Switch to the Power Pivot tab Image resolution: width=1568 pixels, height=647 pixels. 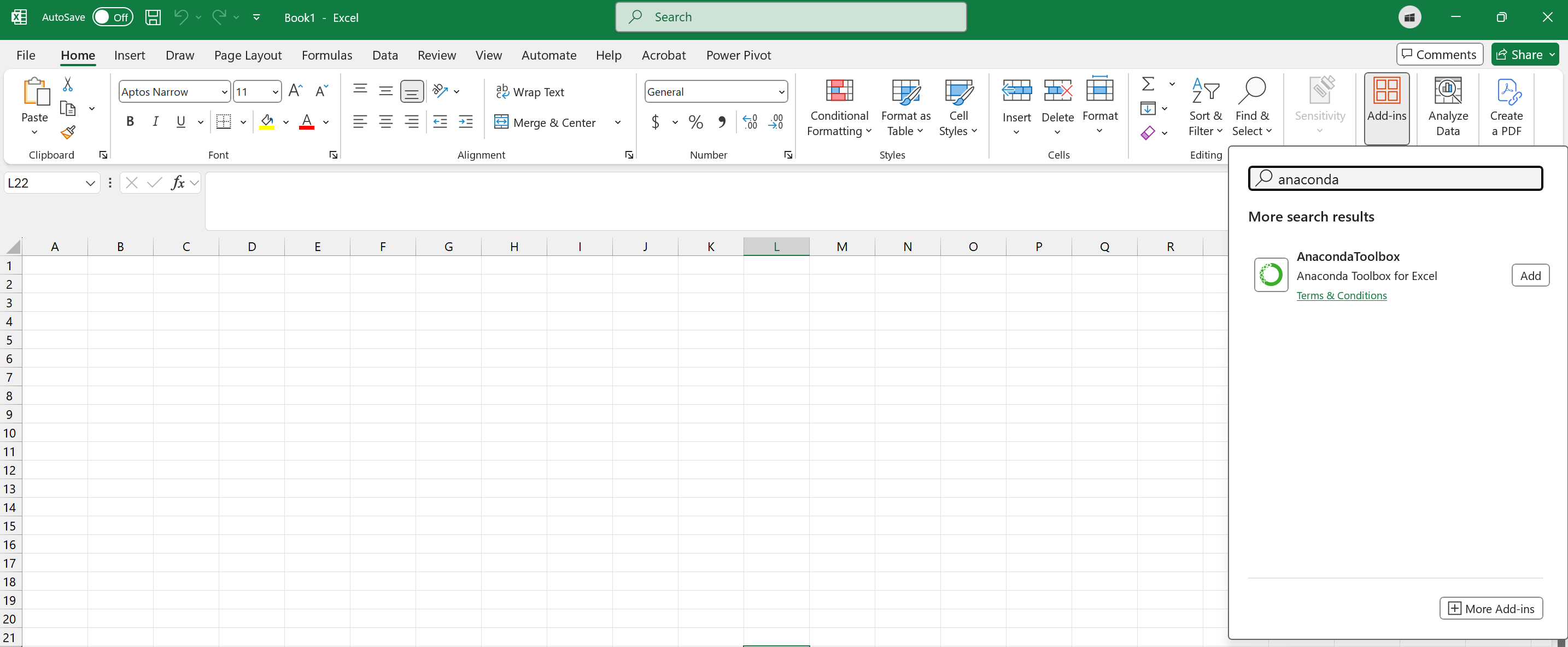(x=738, y=55)
